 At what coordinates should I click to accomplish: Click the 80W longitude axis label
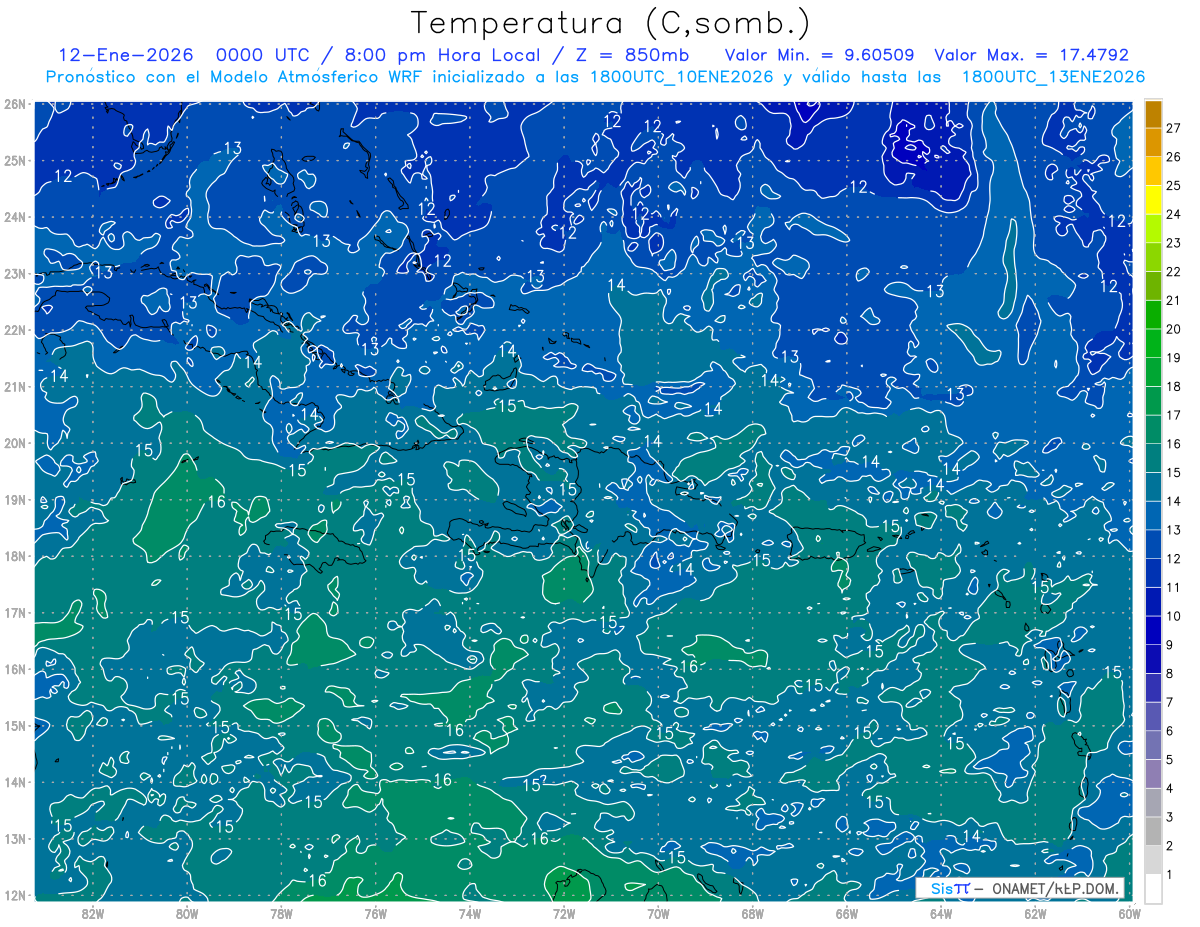tap(187, 914)
